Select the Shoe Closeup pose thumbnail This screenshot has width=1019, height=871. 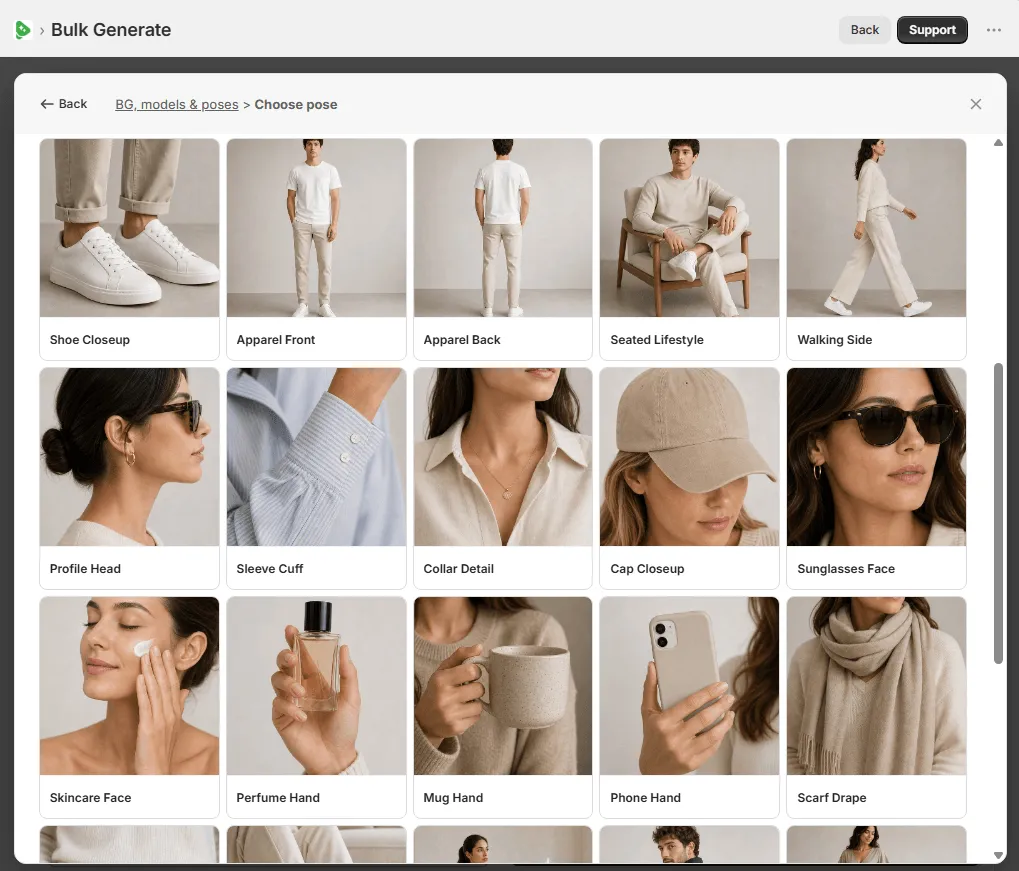pyautogui.click(x=129, y=228)
